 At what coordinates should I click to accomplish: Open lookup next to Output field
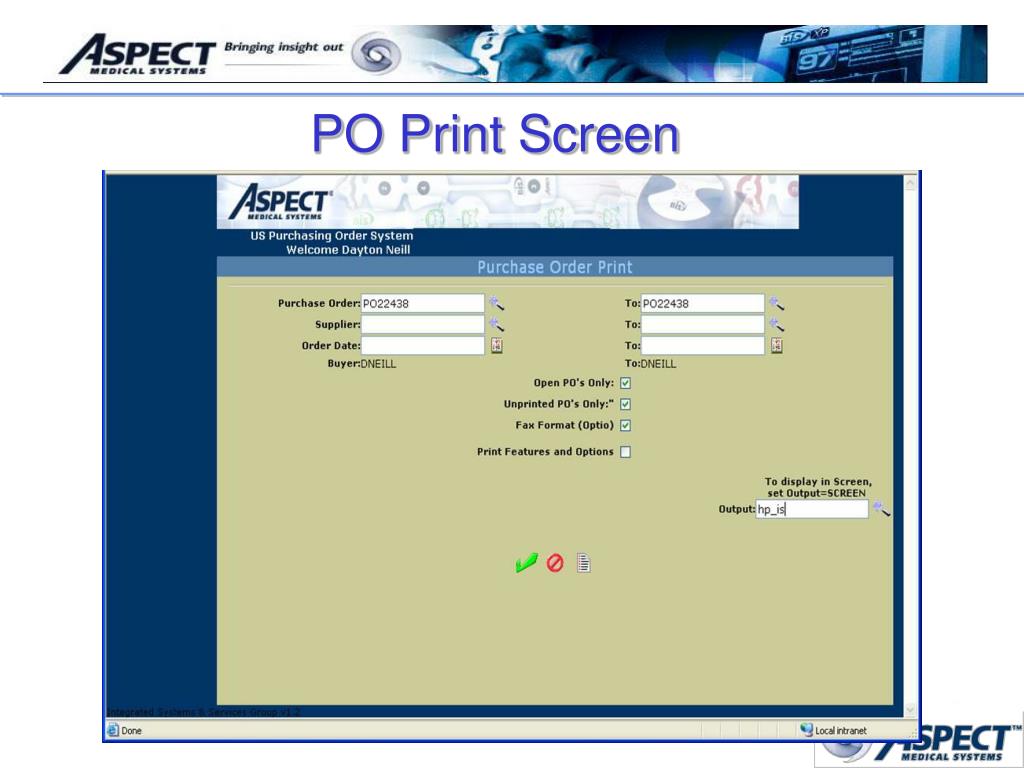tap(881, 509)
